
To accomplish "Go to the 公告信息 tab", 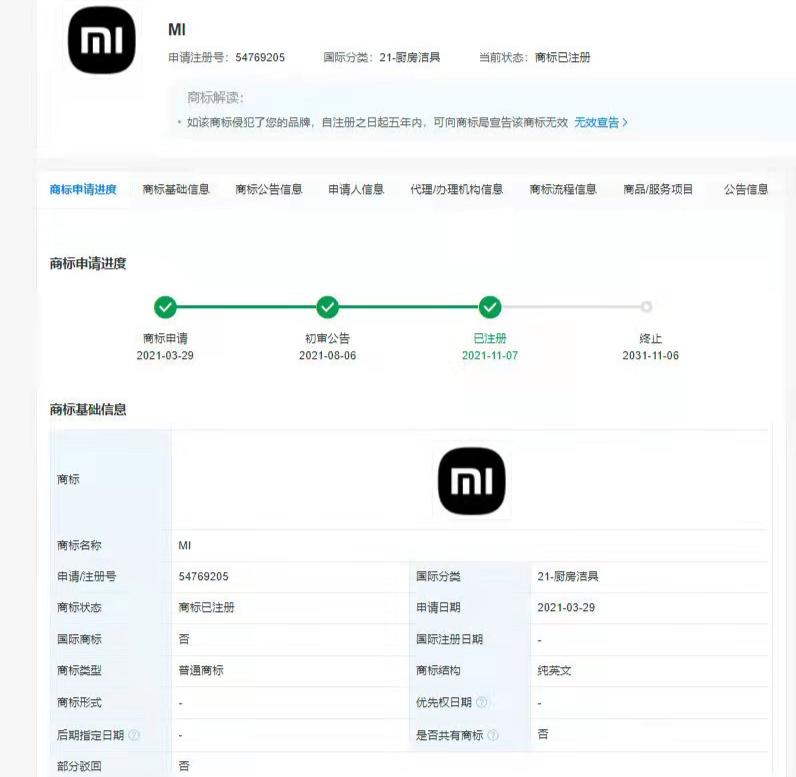I will 746,189.
